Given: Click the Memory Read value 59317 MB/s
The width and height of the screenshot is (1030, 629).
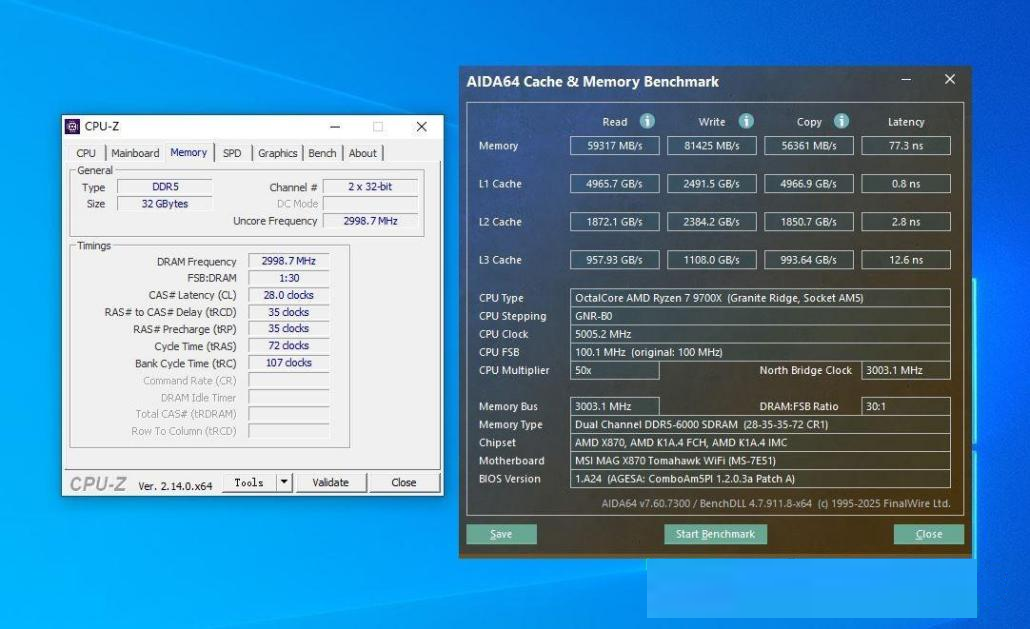Looking at the screenshot, I should point(615,146).
